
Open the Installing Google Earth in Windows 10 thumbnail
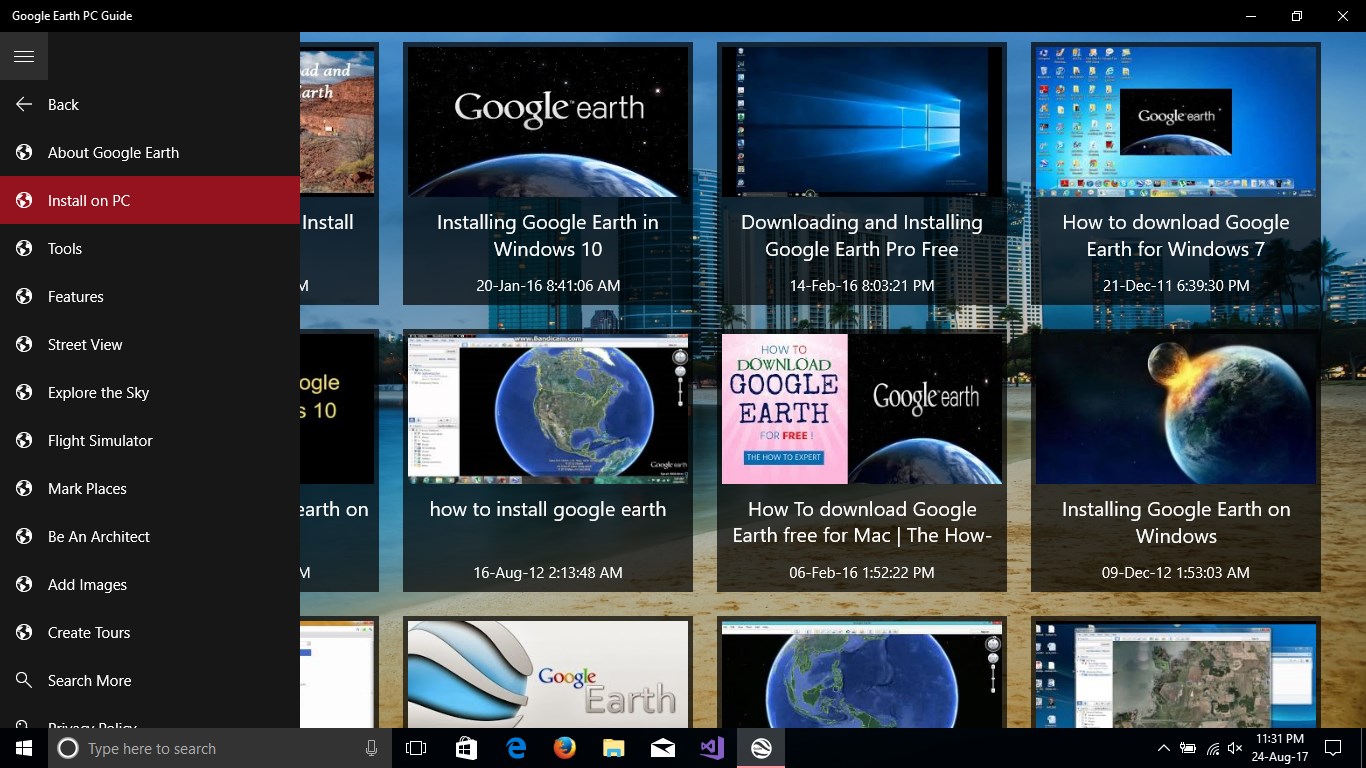click(x=548, y=122)
